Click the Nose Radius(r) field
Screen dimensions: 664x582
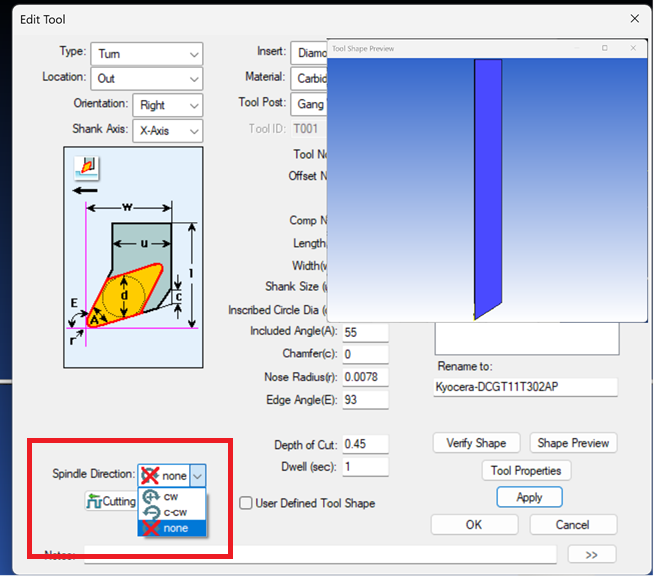click(x=365, y=377)
